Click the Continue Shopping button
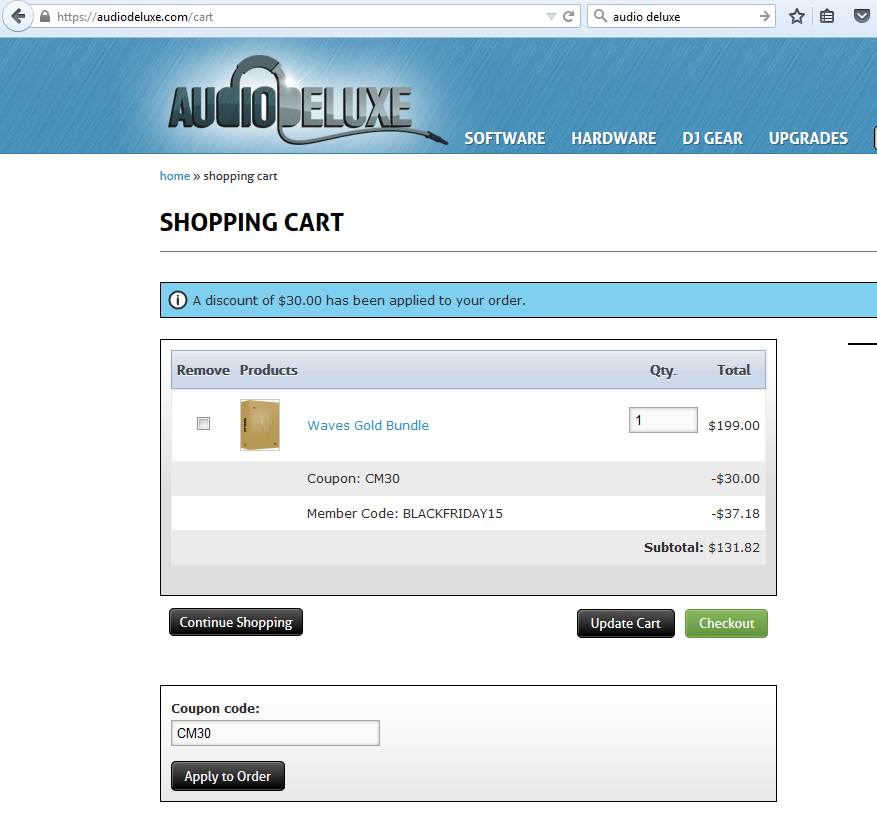 [236, 622]
